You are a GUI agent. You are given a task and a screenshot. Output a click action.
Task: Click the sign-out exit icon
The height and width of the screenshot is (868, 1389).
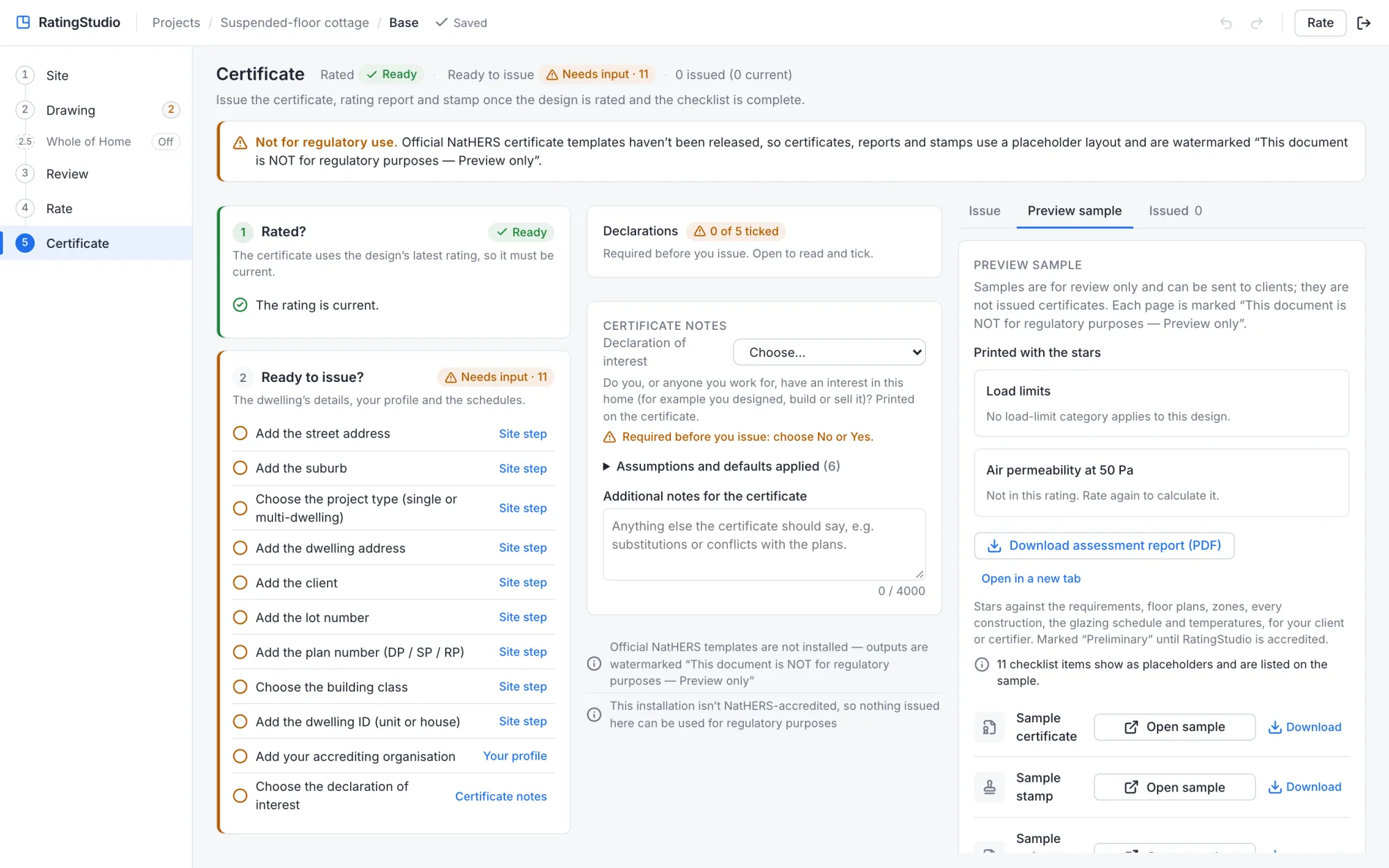coord(1364,23)
